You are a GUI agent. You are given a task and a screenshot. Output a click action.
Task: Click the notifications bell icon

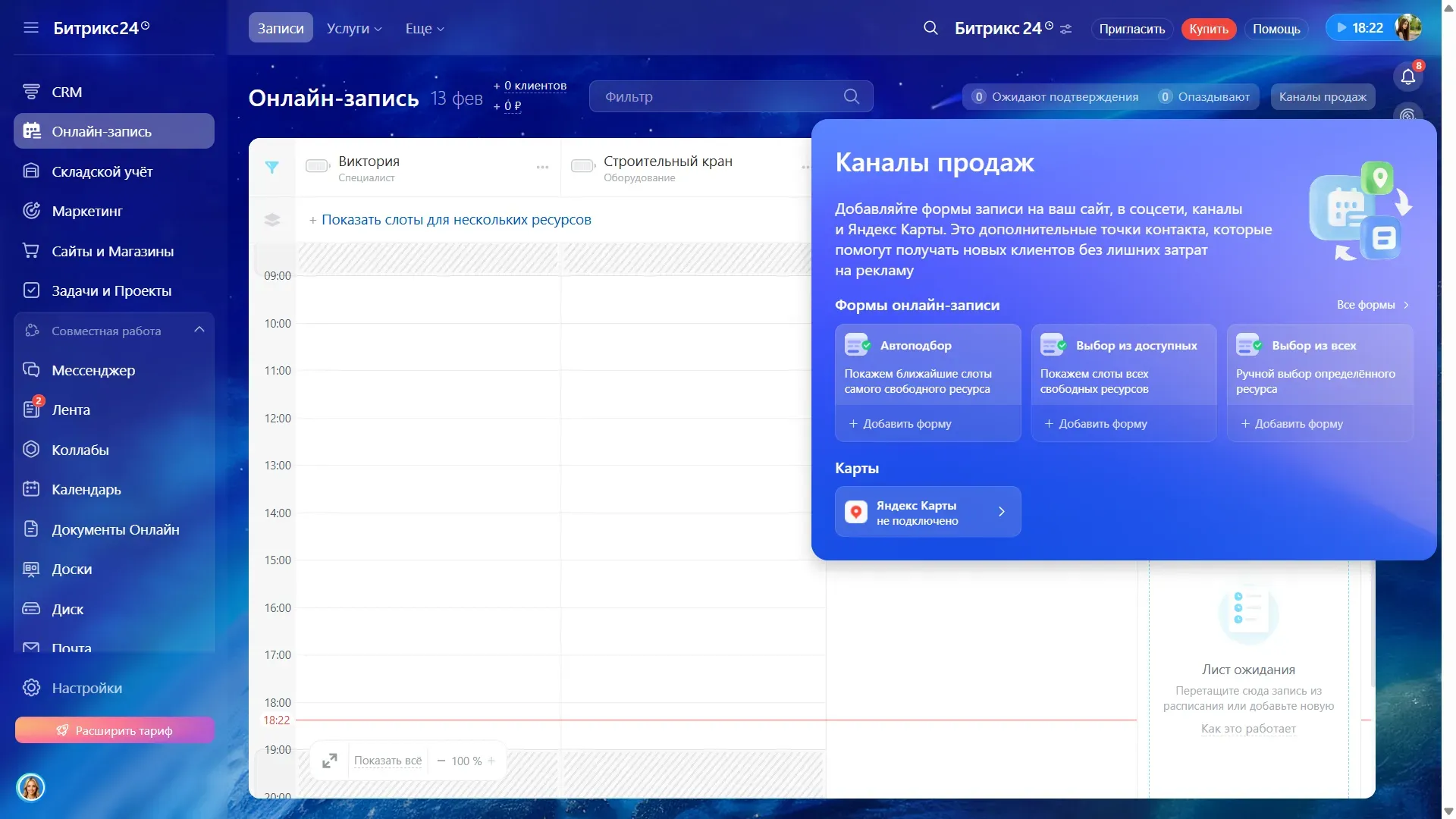(1407, 77)
